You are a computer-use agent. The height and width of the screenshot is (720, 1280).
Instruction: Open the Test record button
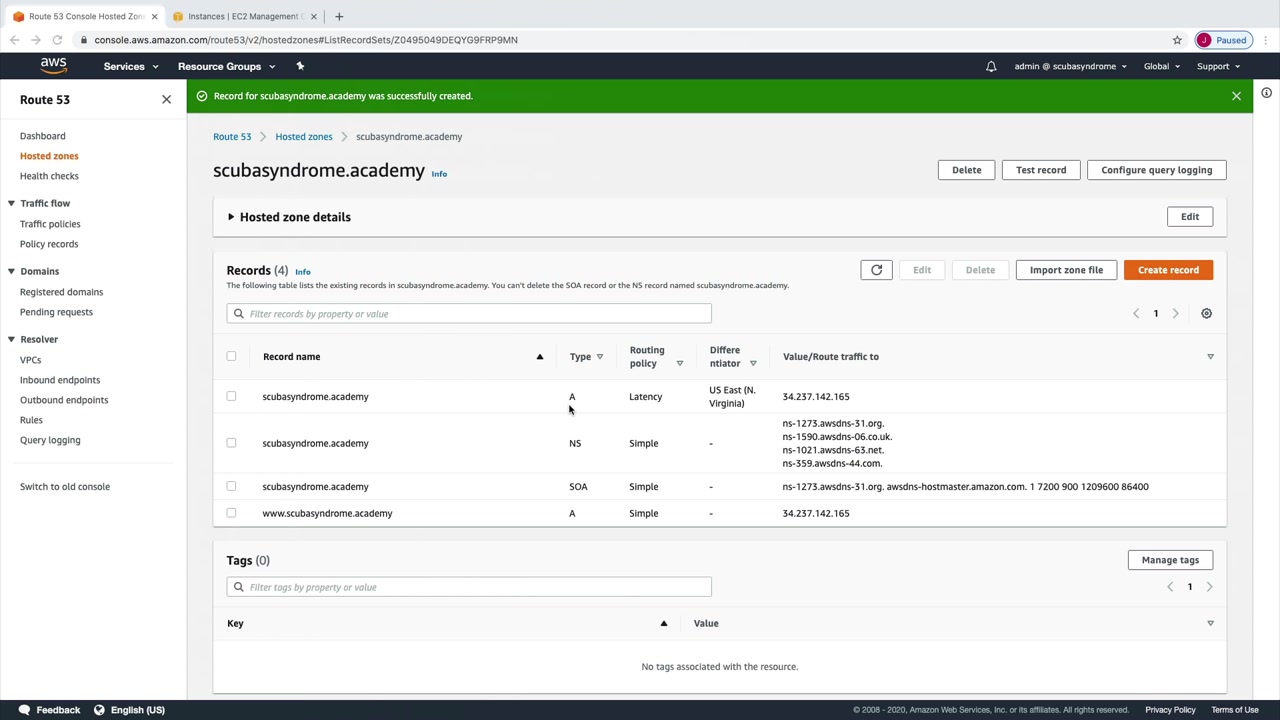point(1041,170)
